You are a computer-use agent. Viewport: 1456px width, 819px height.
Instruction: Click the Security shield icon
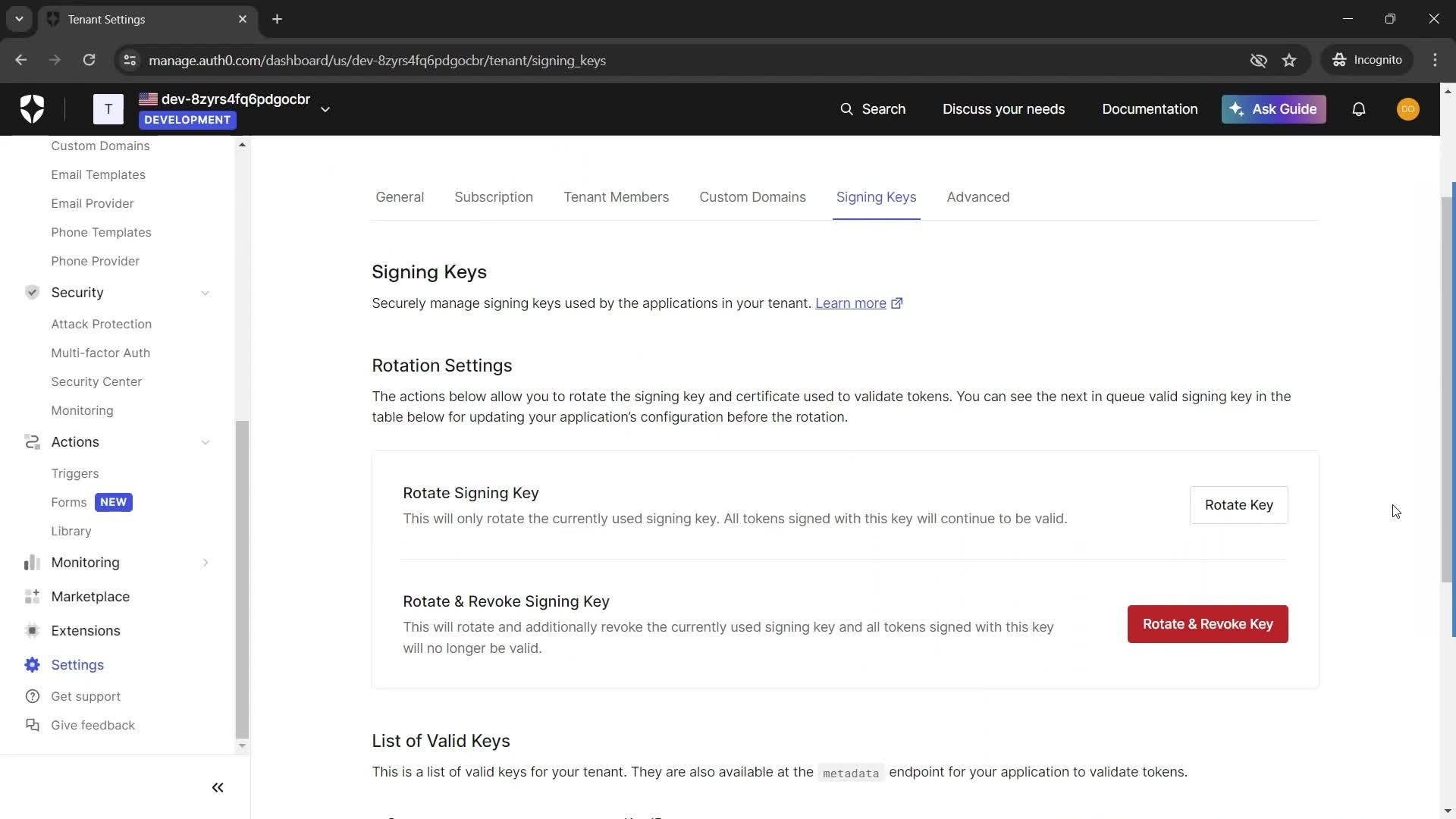pos(32,293)
